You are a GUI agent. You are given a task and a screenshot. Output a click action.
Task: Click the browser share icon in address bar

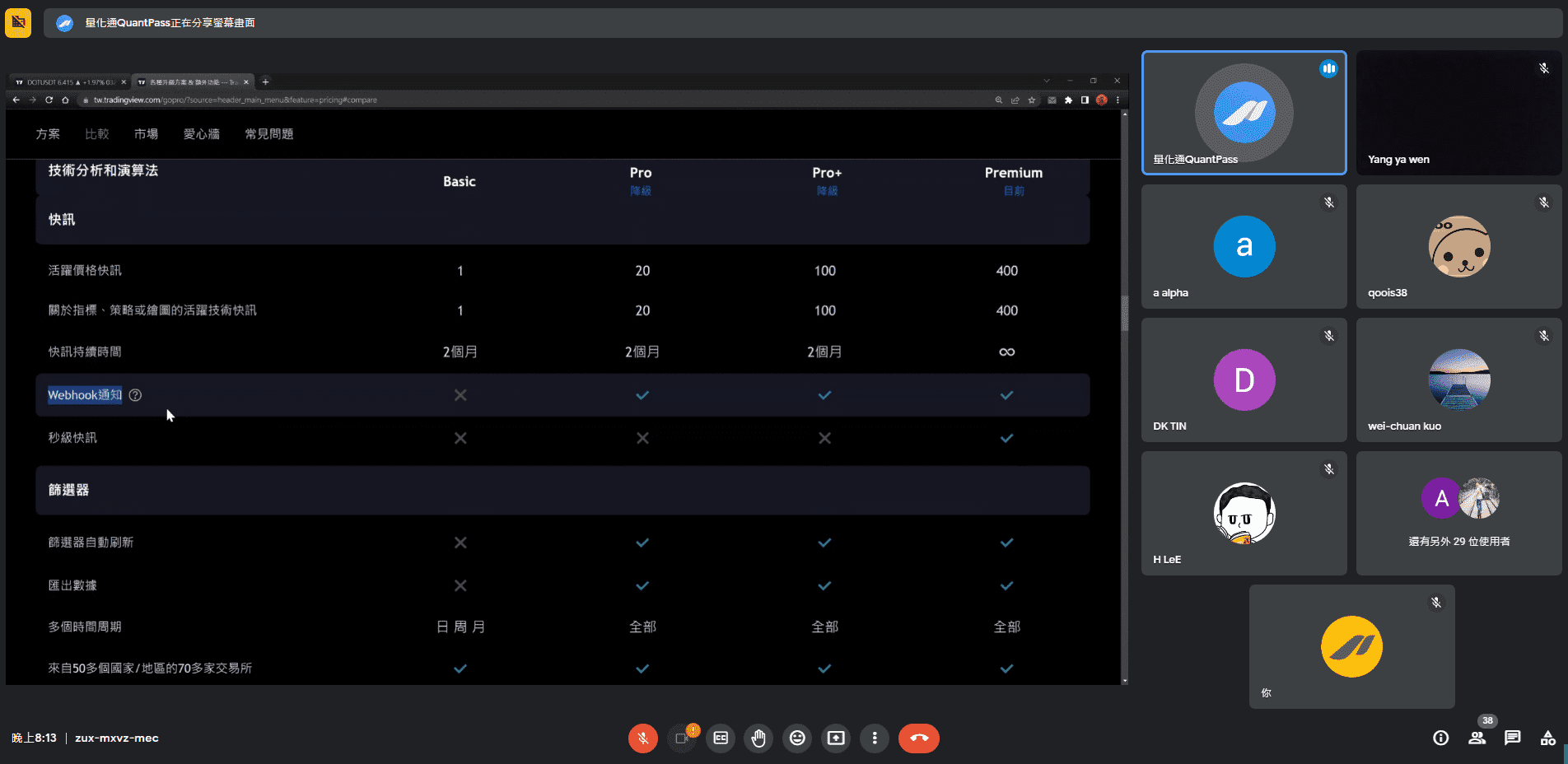(x=1015, y=100)
